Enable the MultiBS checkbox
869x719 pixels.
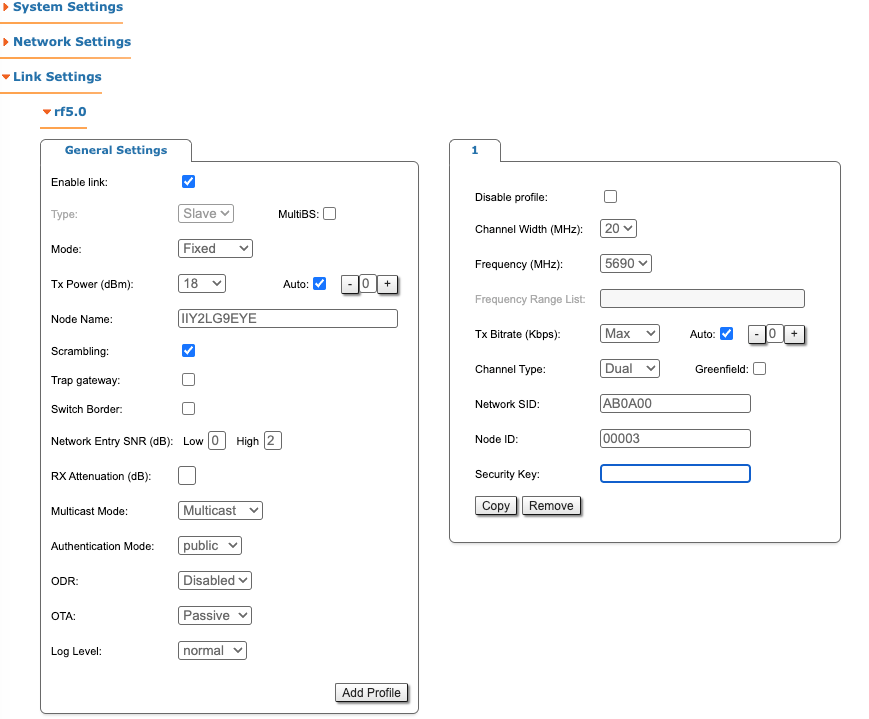[x=330, y=213]
